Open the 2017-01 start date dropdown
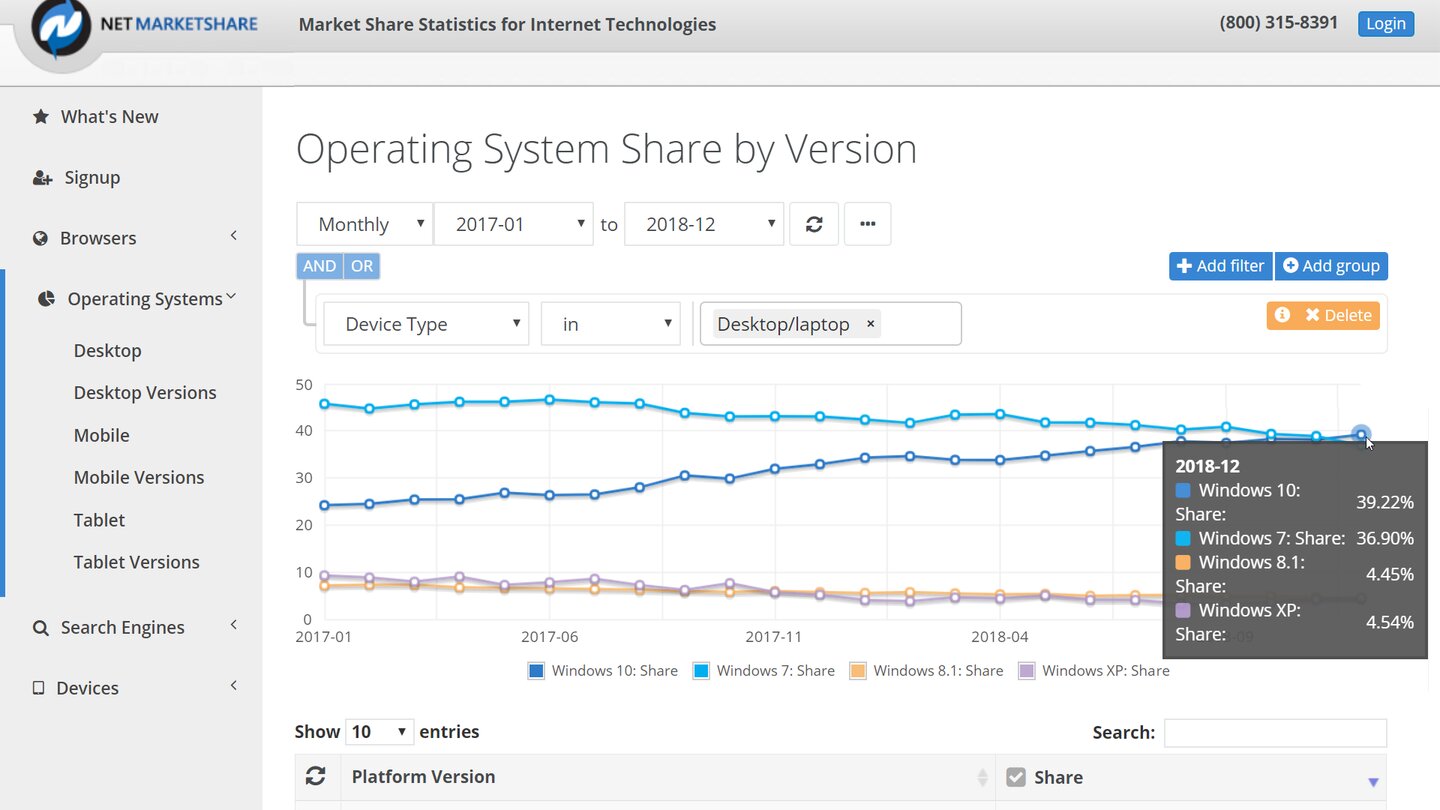 pos(511,224)
